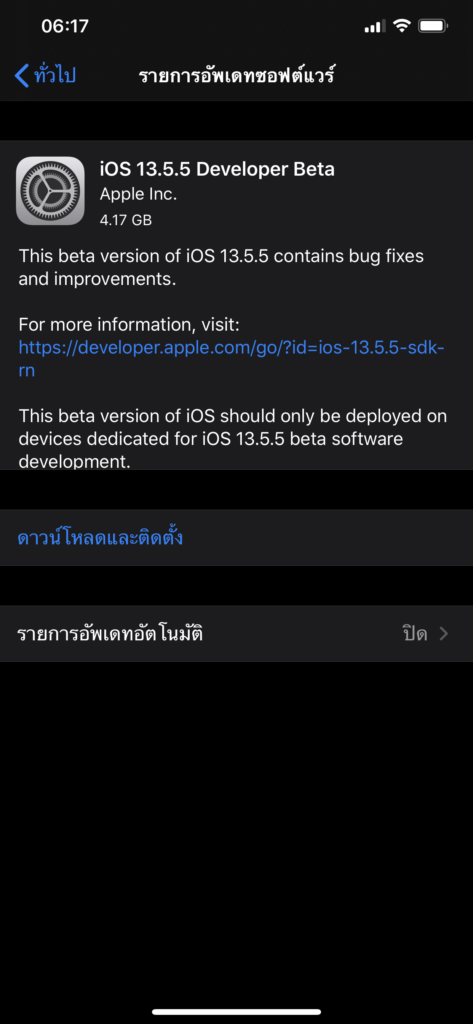Viewport: 473px width, 1024px height.
Task: Select the iOS 13.5.5 Developer Beta heading
Action: pyautogui.click(x=217, y=169)
